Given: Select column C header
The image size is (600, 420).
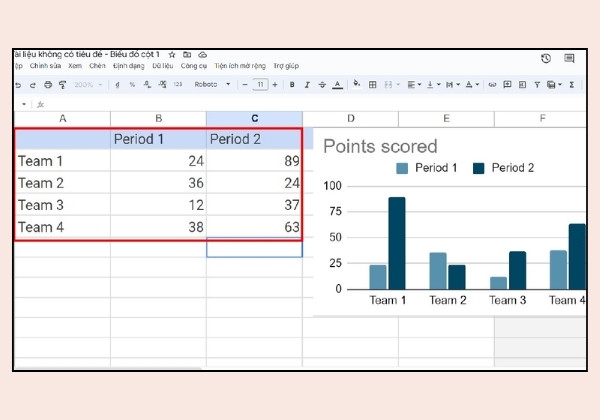Looking at the screenshot, I should coord(254,119).
